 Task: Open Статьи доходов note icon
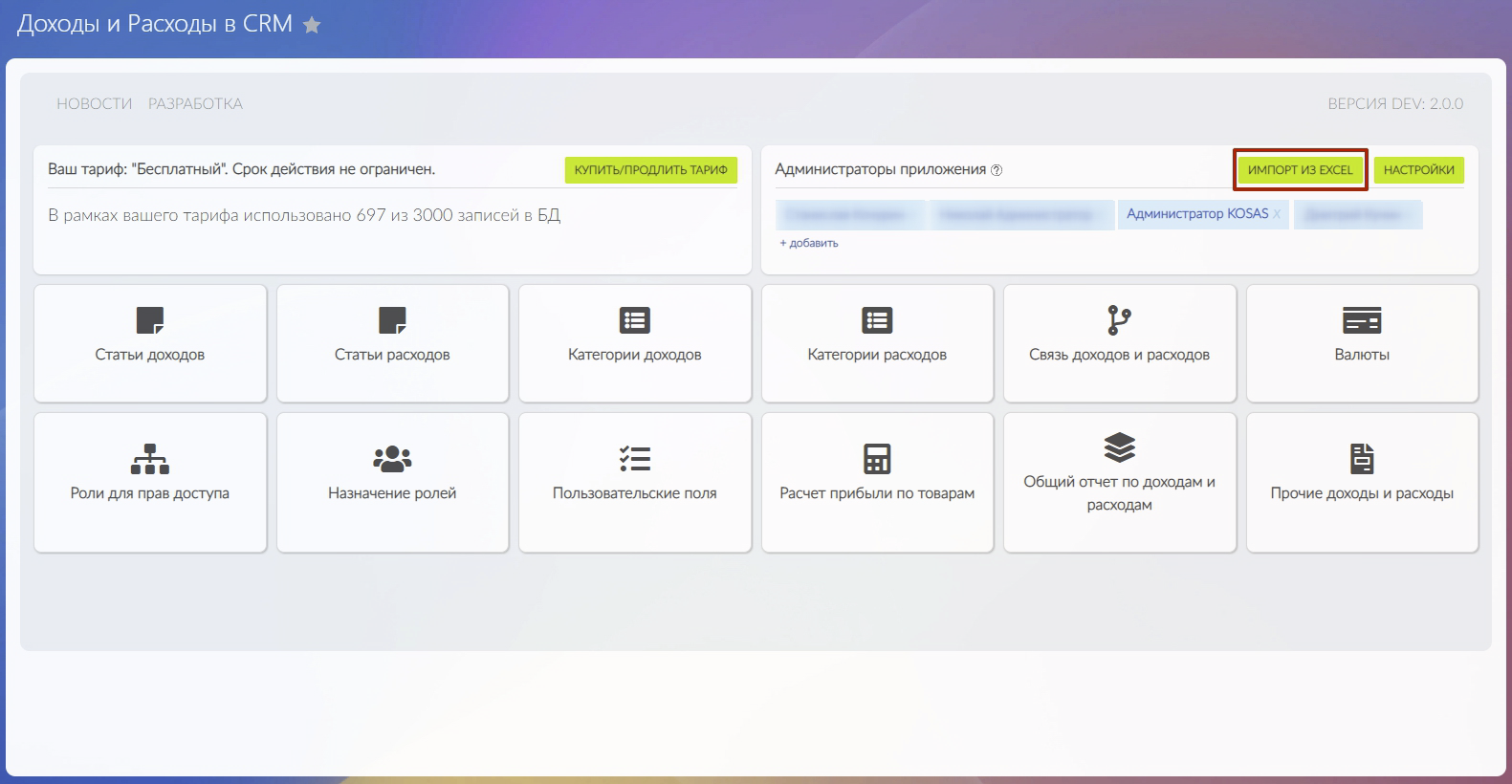click(150, 320)
